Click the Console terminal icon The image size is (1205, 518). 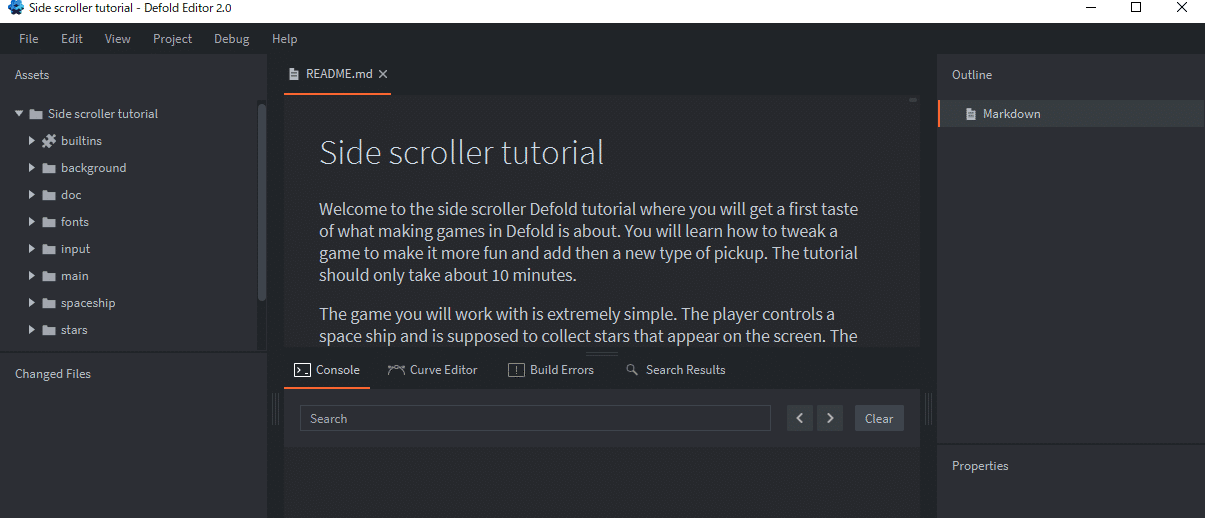pyautogui.click(x=302, y=370)
